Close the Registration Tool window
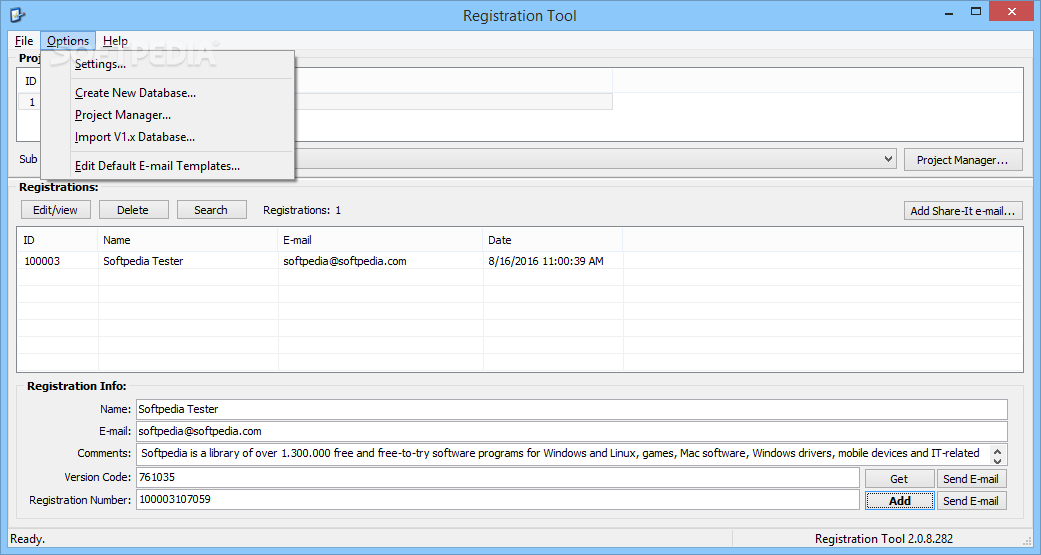 point(1012,12)
